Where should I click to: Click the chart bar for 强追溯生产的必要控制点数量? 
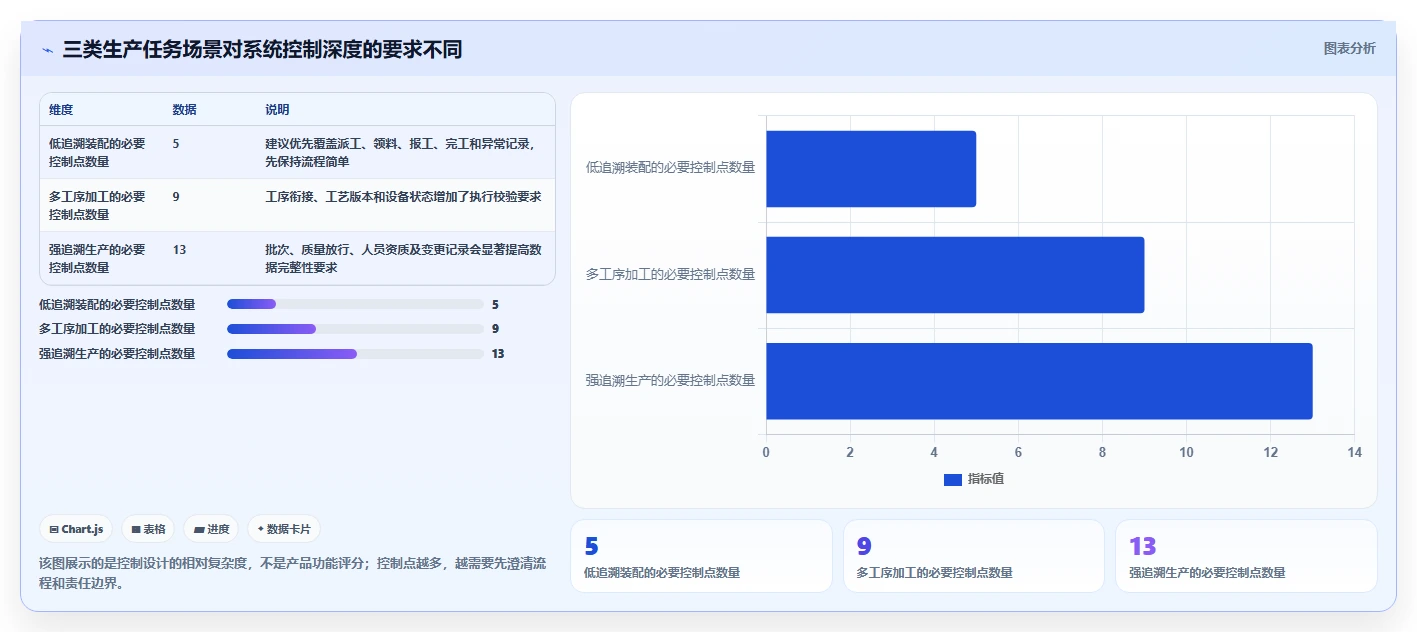click(x=1039, y=381)
